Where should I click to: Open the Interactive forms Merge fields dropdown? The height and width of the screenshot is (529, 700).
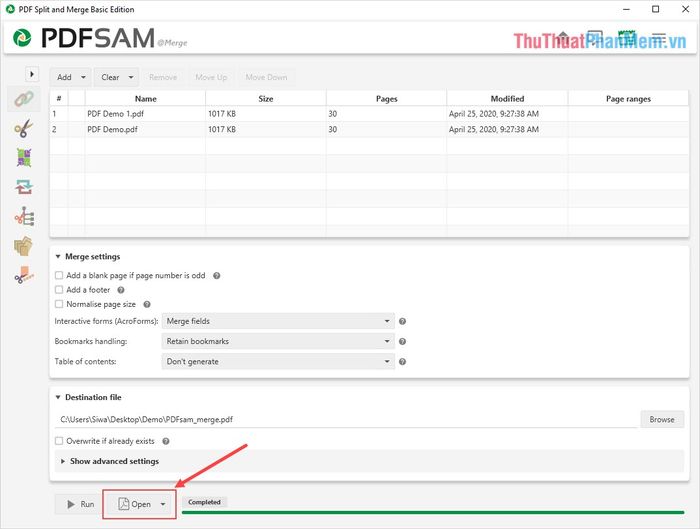(x=277, y=321)
